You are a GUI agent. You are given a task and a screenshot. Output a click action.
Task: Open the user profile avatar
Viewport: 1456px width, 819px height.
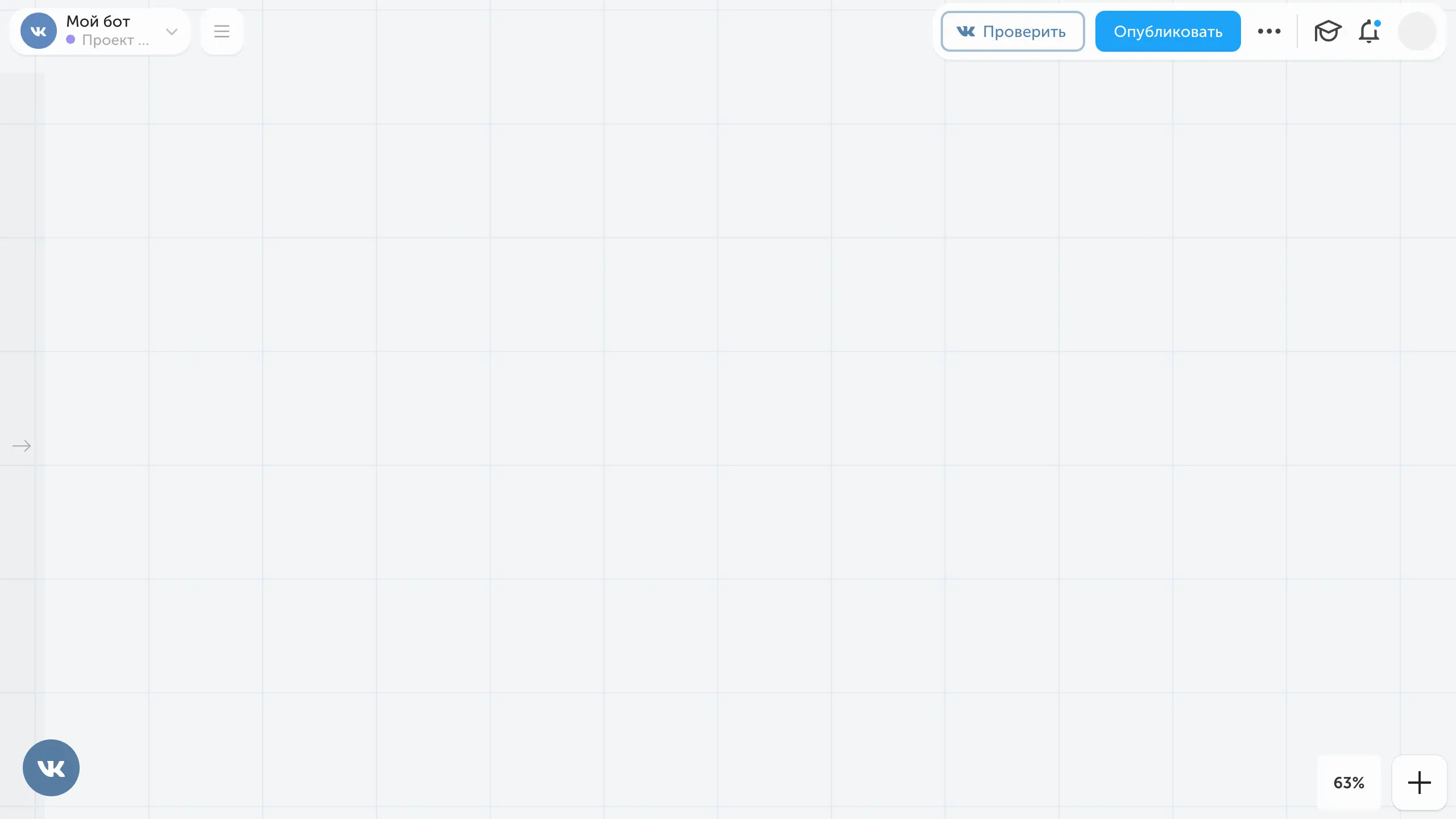[1417, 31]
